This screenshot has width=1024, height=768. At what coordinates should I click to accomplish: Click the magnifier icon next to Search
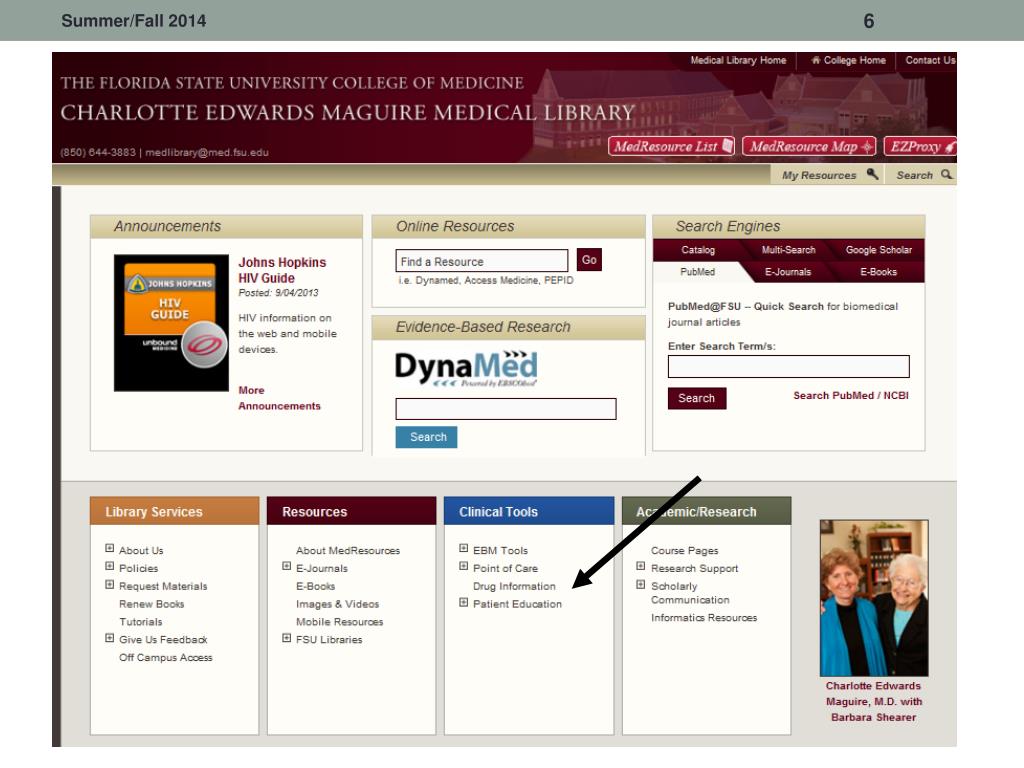coord(946,174)
